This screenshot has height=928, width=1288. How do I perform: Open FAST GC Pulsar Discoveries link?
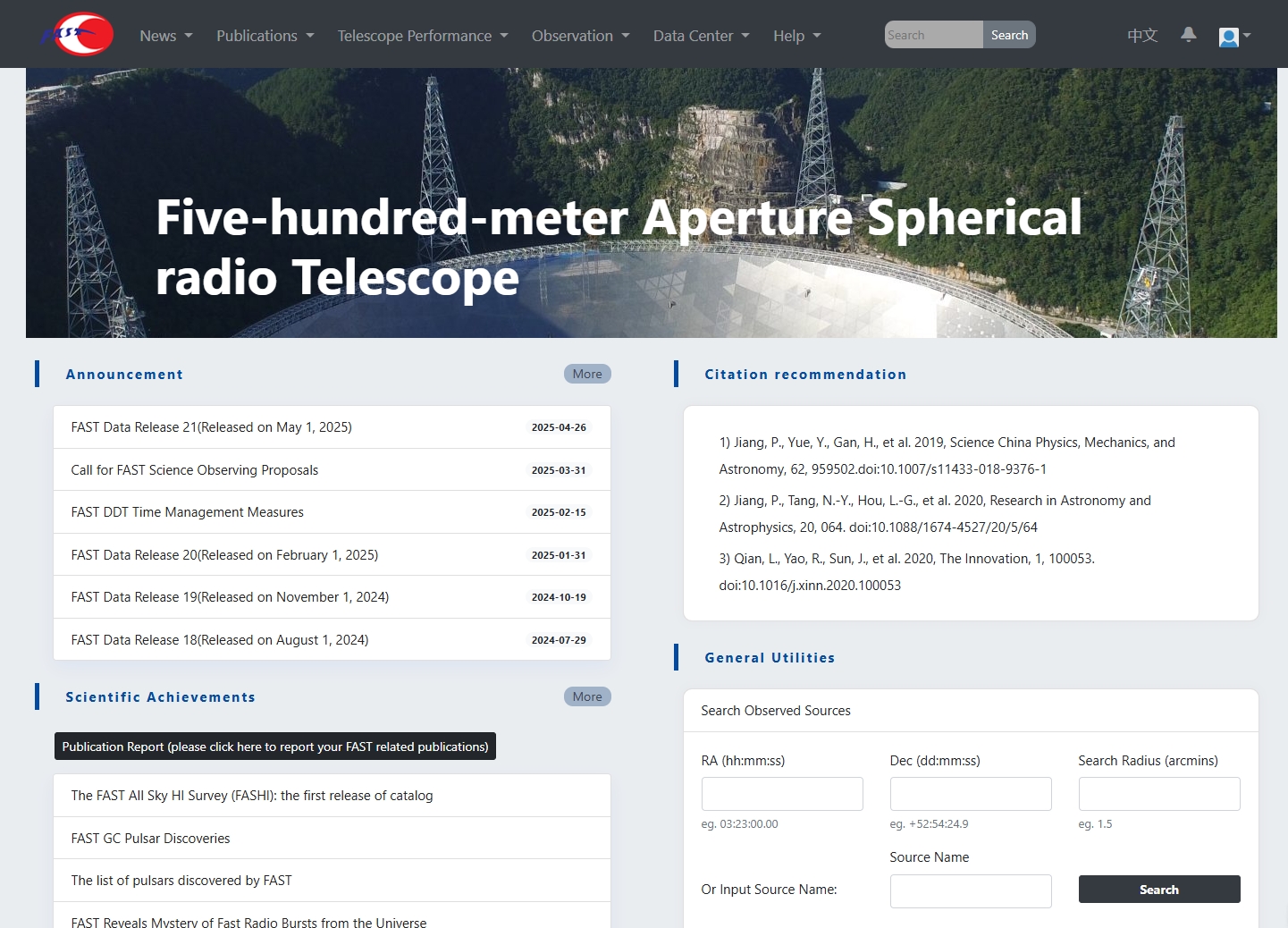(x=151, y=839)
